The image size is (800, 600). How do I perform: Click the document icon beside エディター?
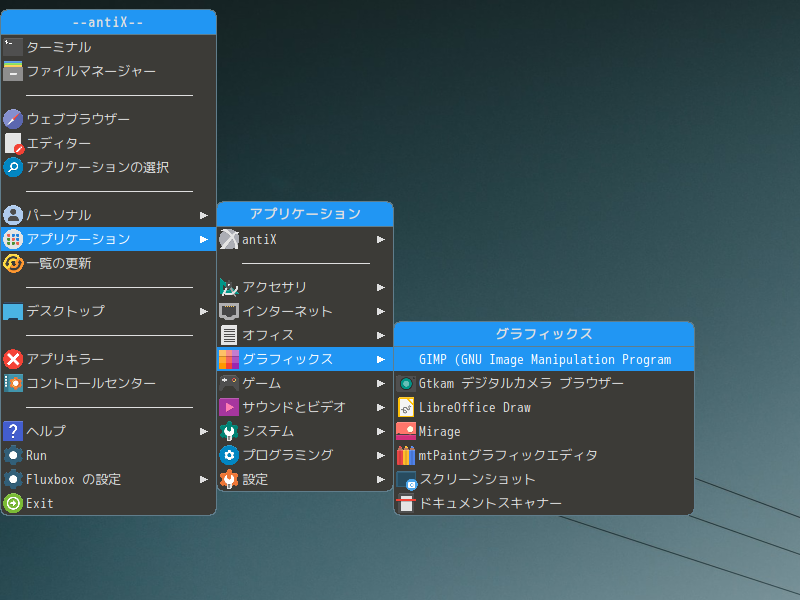[14, 143]
